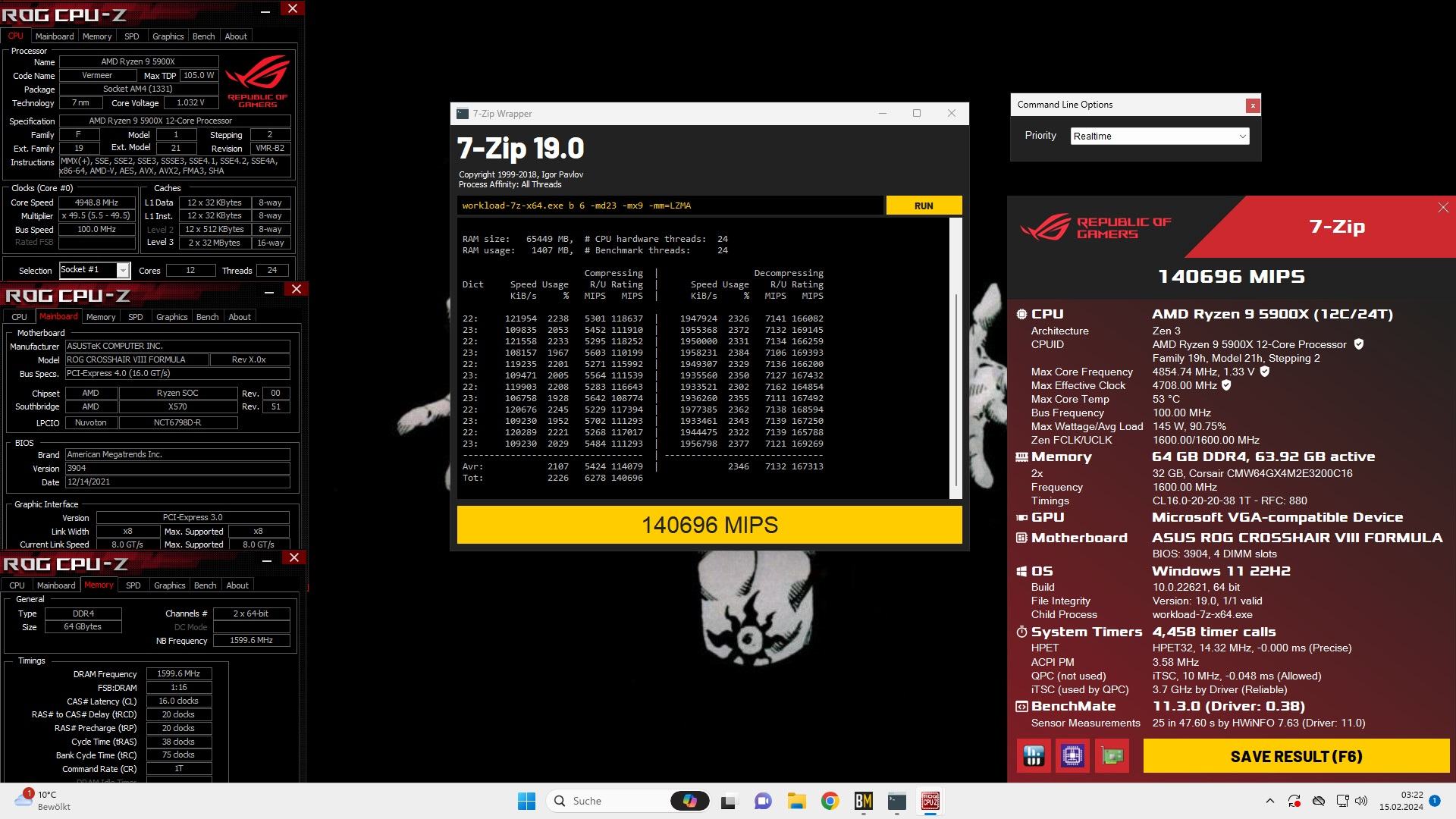
Task: Click the Tot: 140696 result row
Action: (553, 478)
